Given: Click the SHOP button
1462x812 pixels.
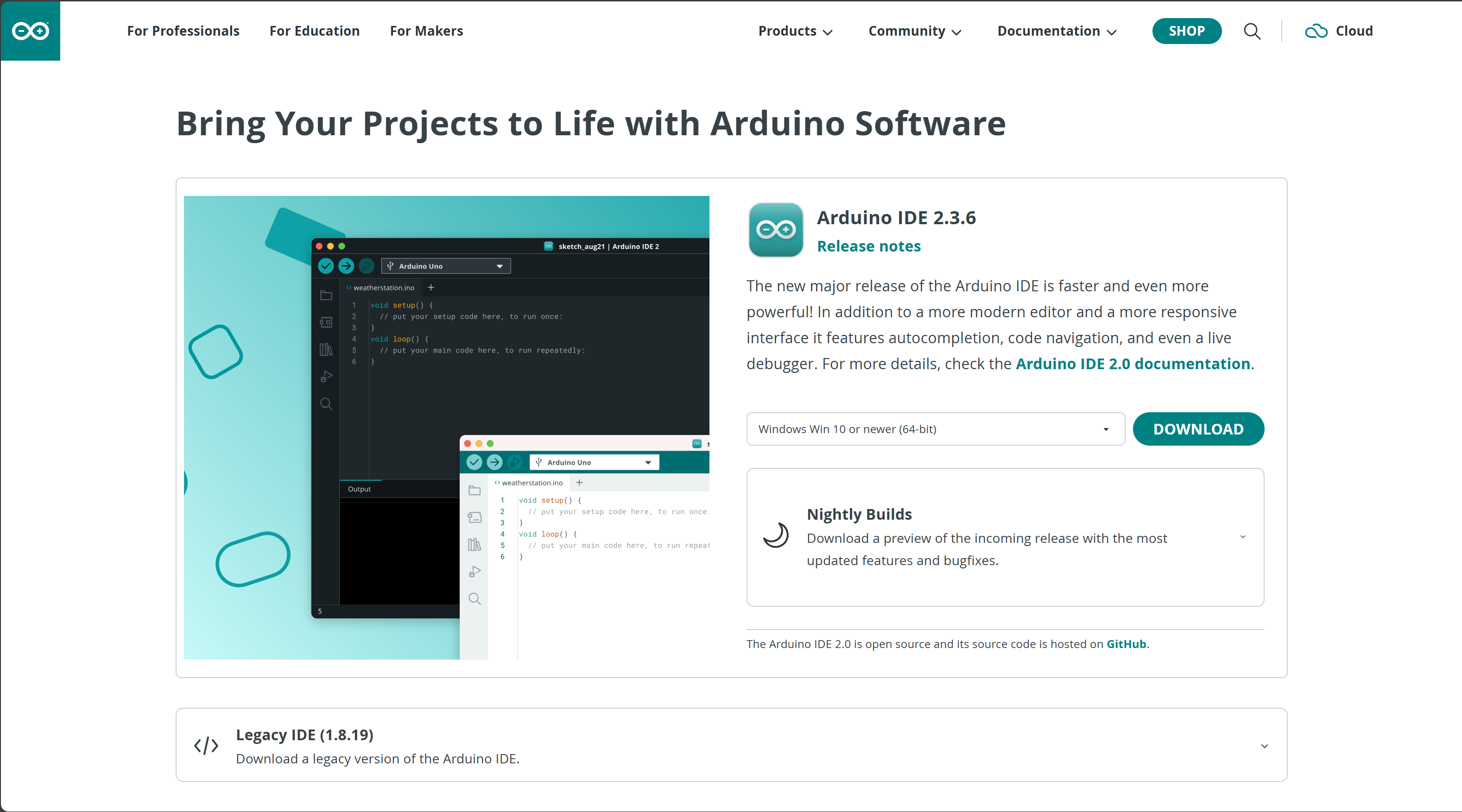Looking at the screenshot, I should coord(1186,31).
